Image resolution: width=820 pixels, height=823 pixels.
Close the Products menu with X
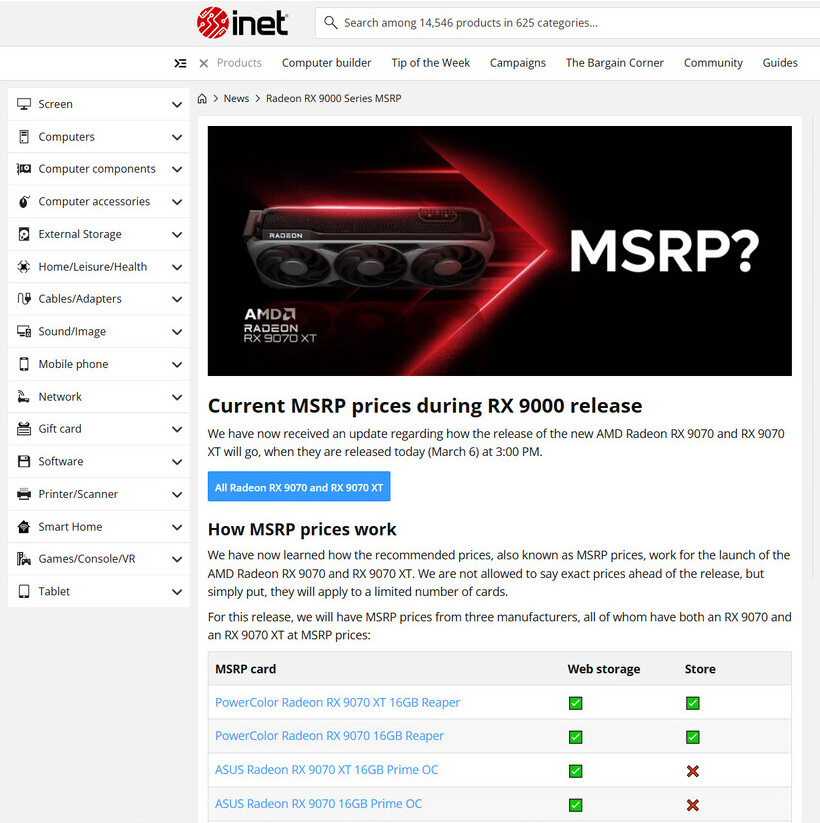[x=204, y=63]
